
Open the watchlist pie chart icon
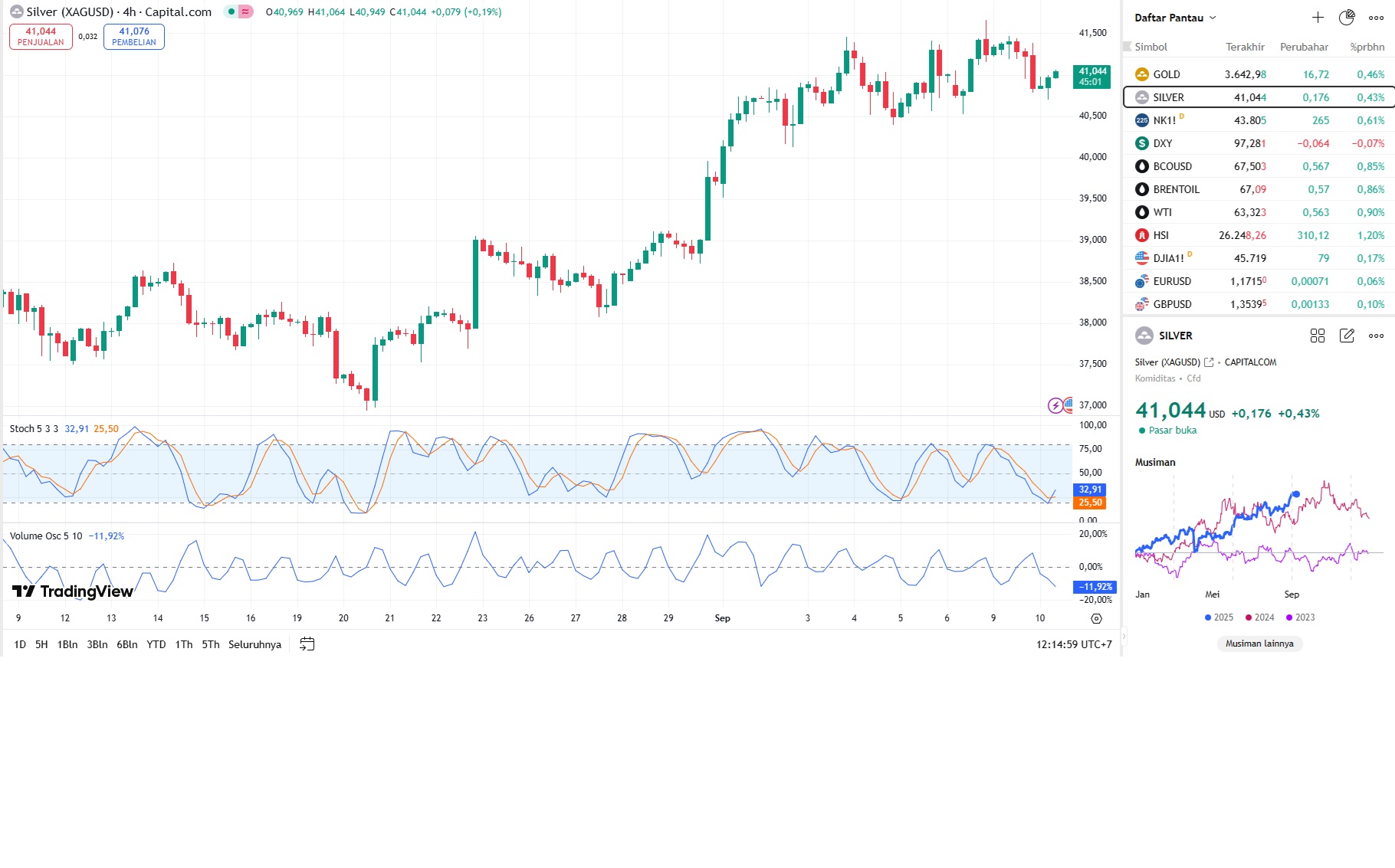(x=1347, y=18)
